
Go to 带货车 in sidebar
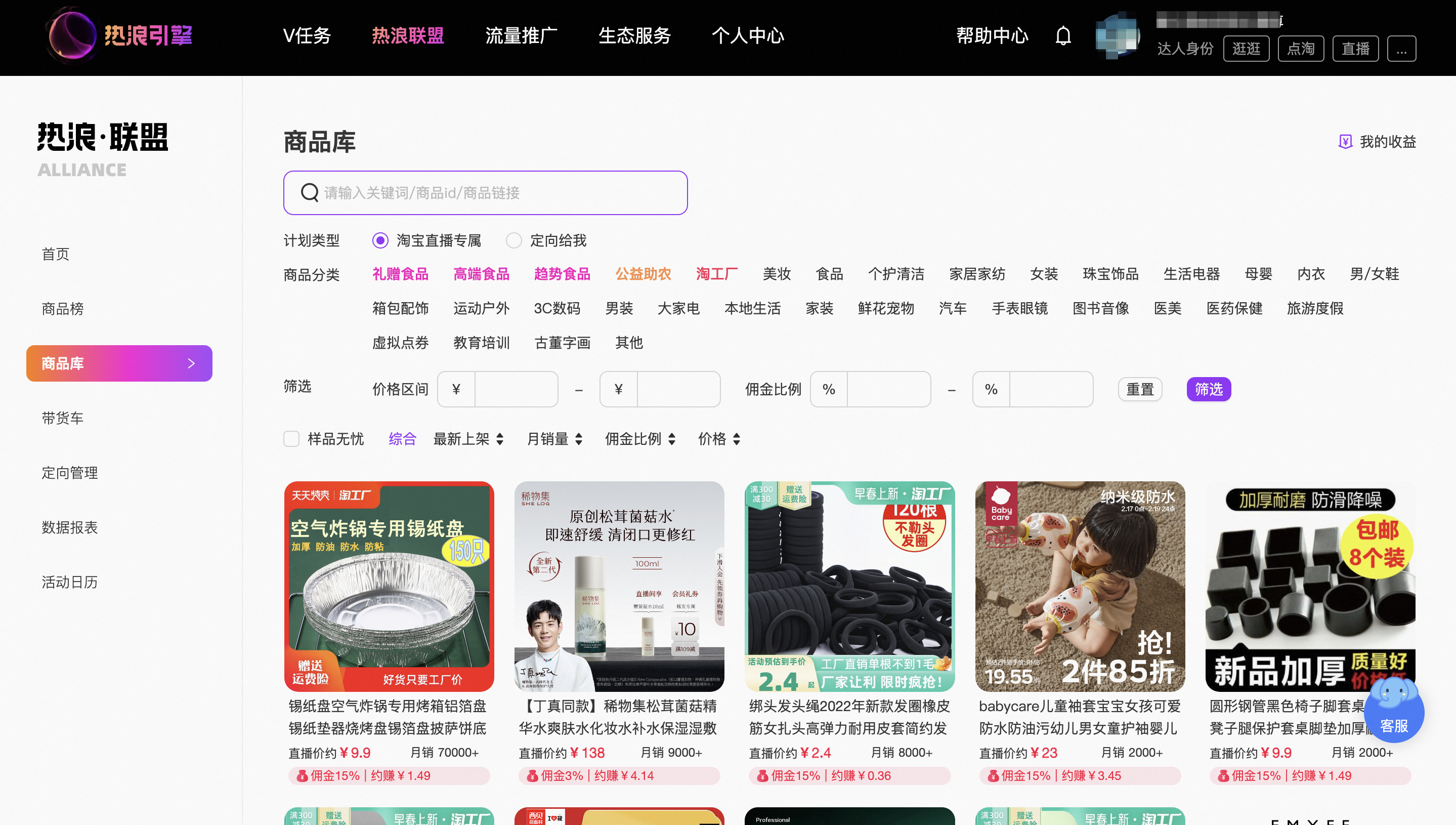pos(62,418)
